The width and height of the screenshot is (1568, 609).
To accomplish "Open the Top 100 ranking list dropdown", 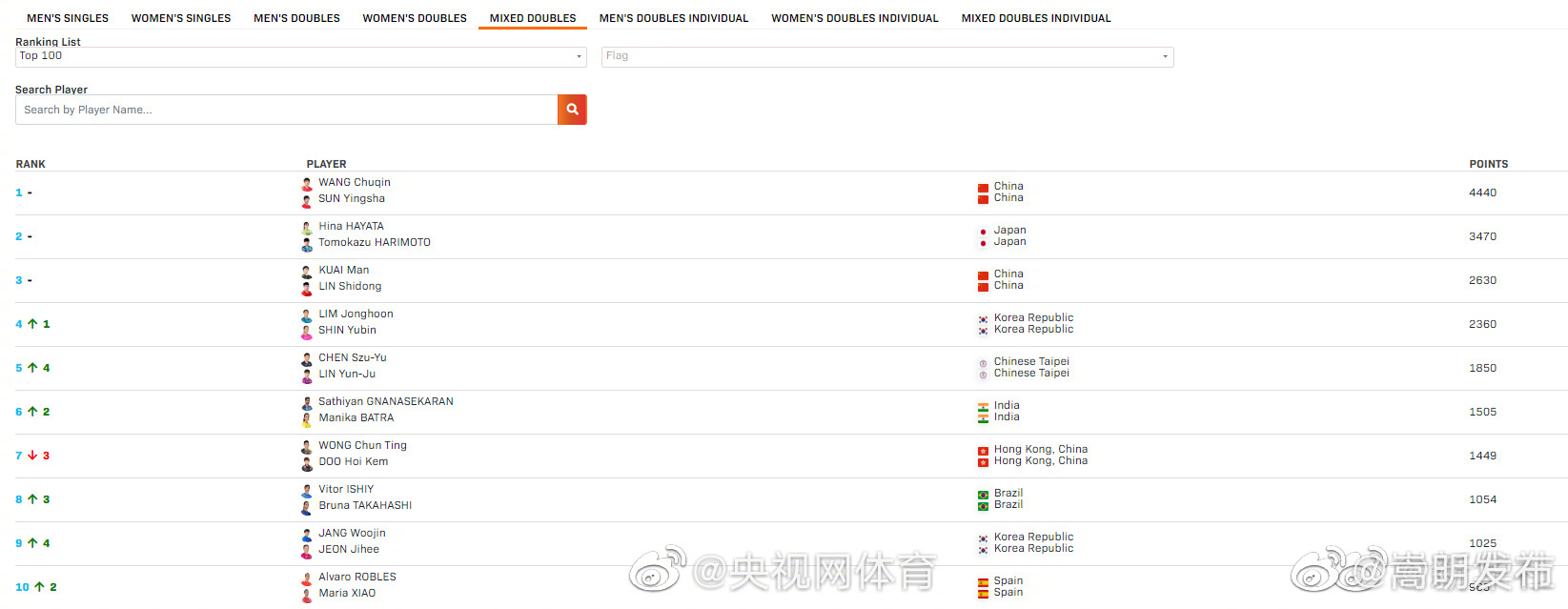I will 301,56.
